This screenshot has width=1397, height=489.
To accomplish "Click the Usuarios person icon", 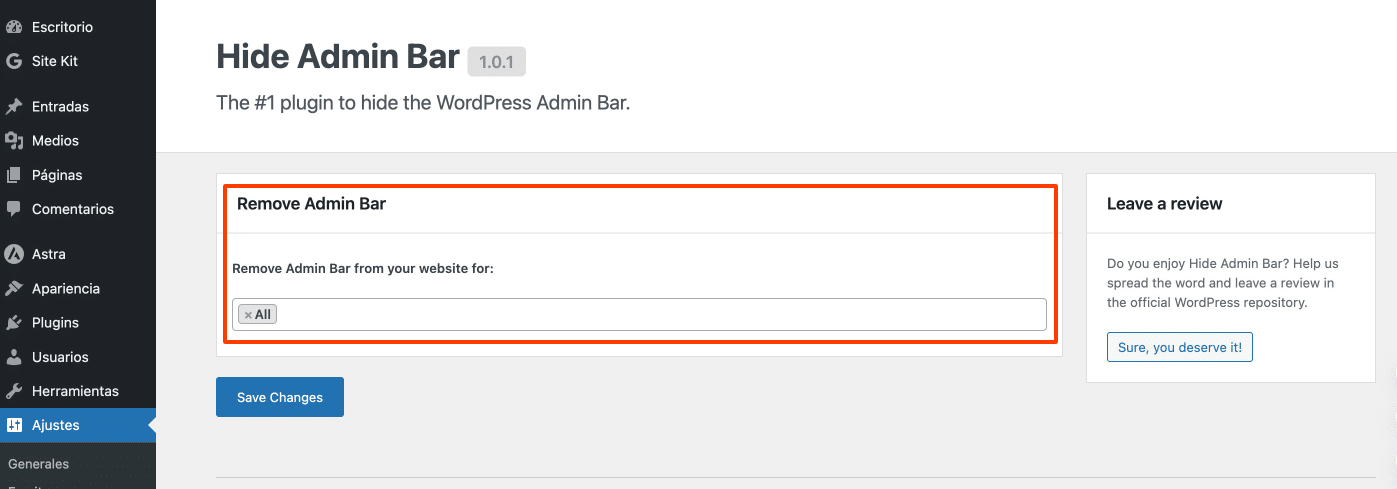I will [14, 357].
